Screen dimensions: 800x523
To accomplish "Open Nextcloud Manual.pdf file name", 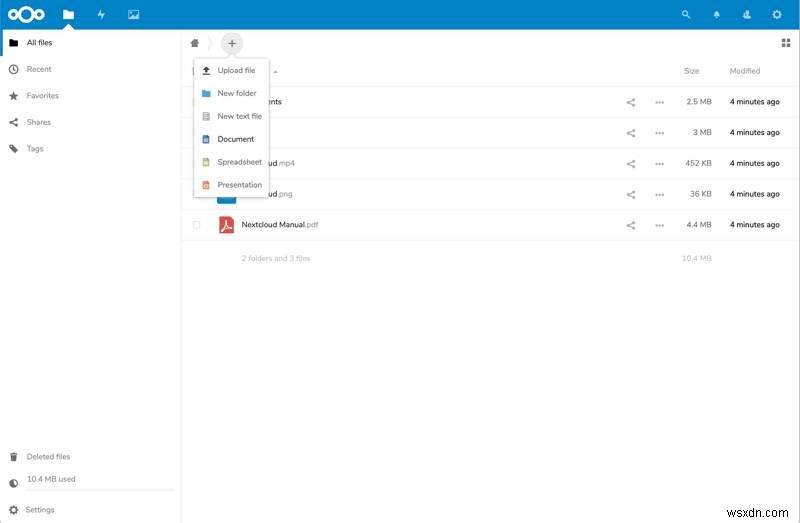I will [x=280, y=225].
